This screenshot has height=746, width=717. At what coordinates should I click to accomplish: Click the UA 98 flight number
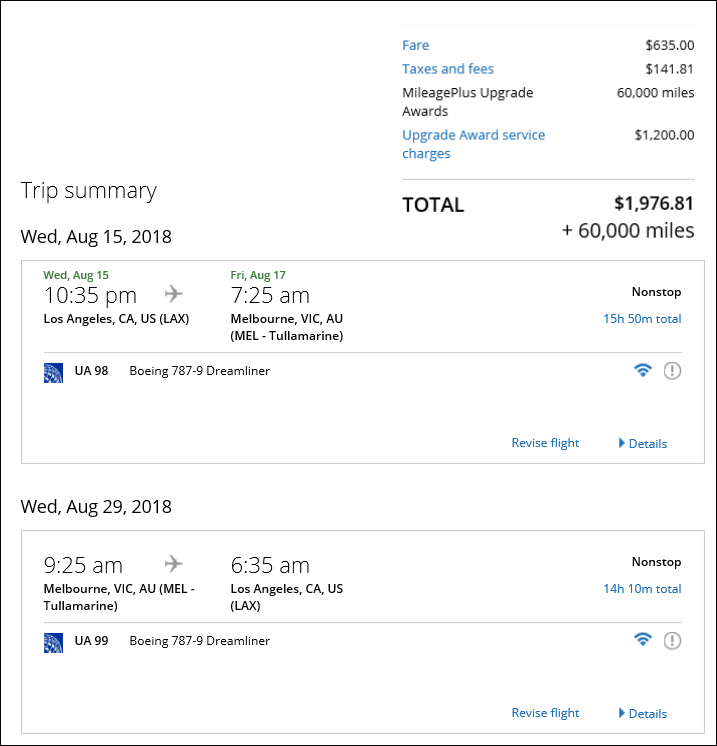91,371
